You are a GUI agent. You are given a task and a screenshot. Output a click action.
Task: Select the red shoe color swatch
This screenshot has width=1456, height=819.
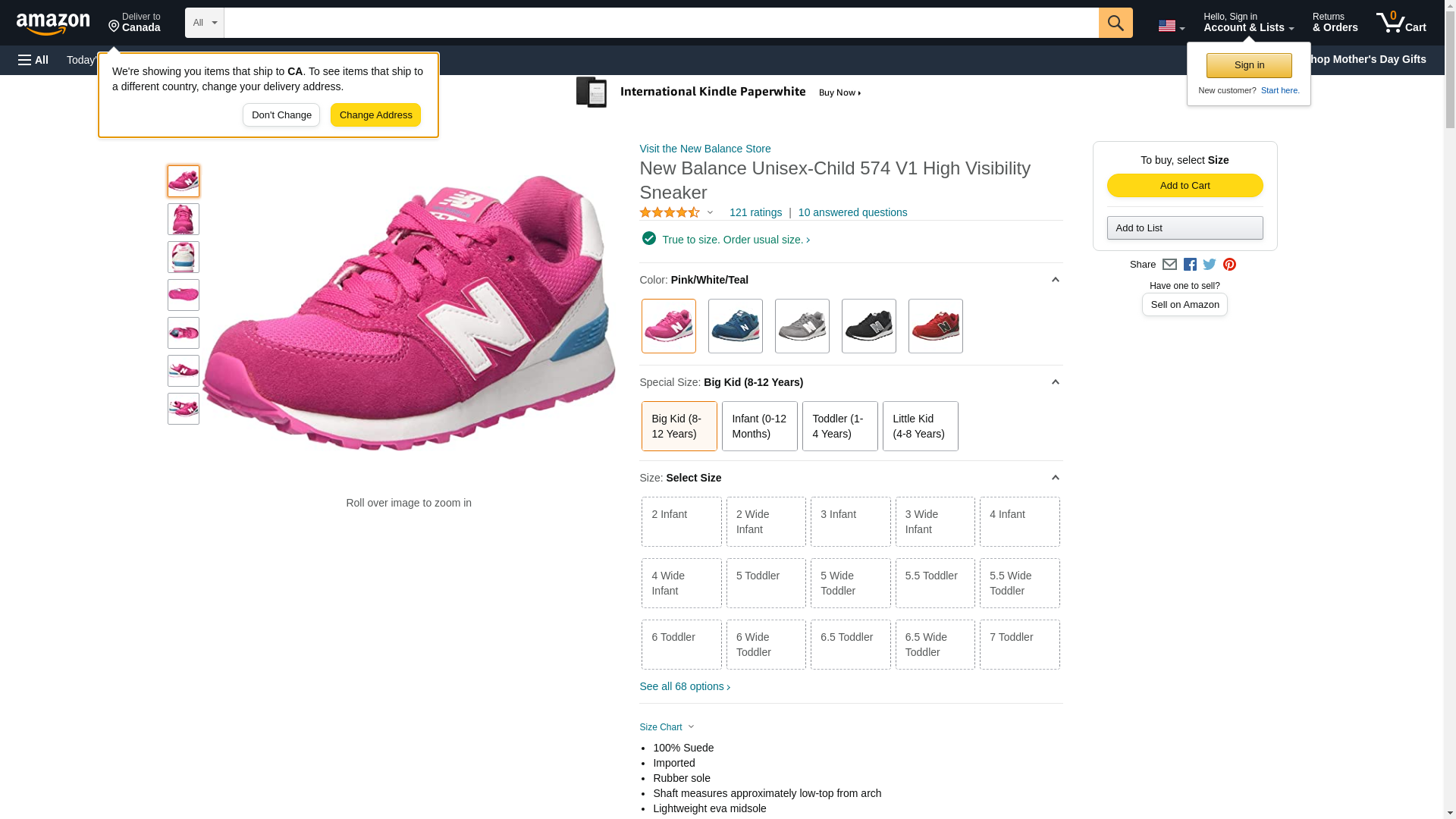pyautogui.click(x=935, y=326)
